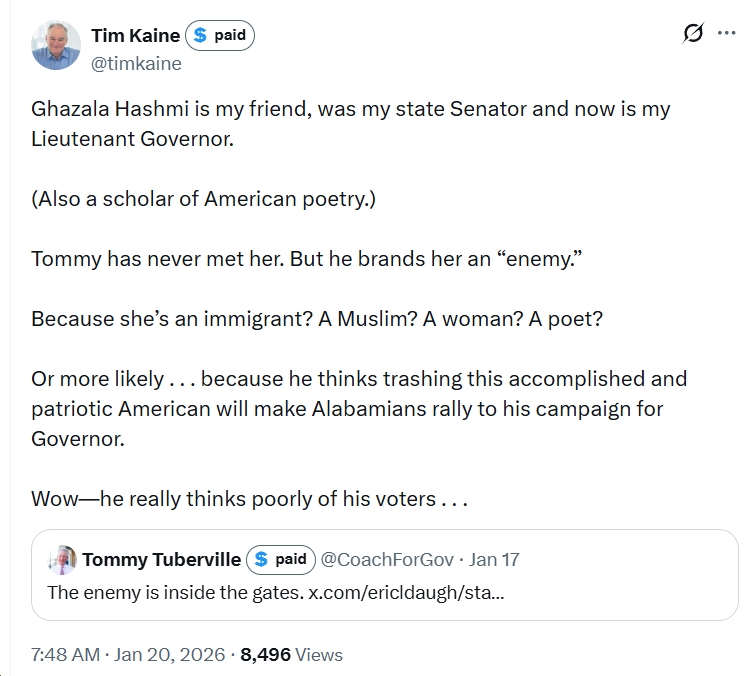Open Tommy Tuberville's name in quoted post
Viewport: 751px width, 676px height.
click(161, 559)
